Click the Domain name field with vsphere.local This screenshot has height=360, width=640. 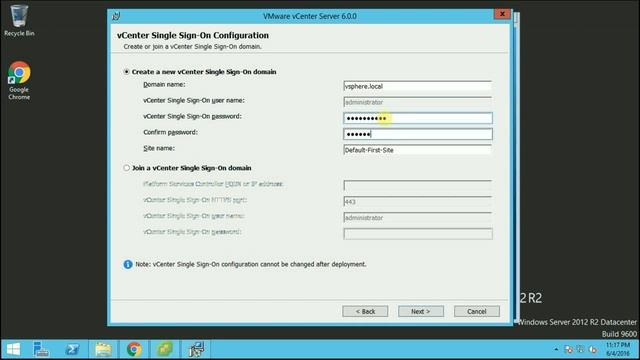click(418, 86)
